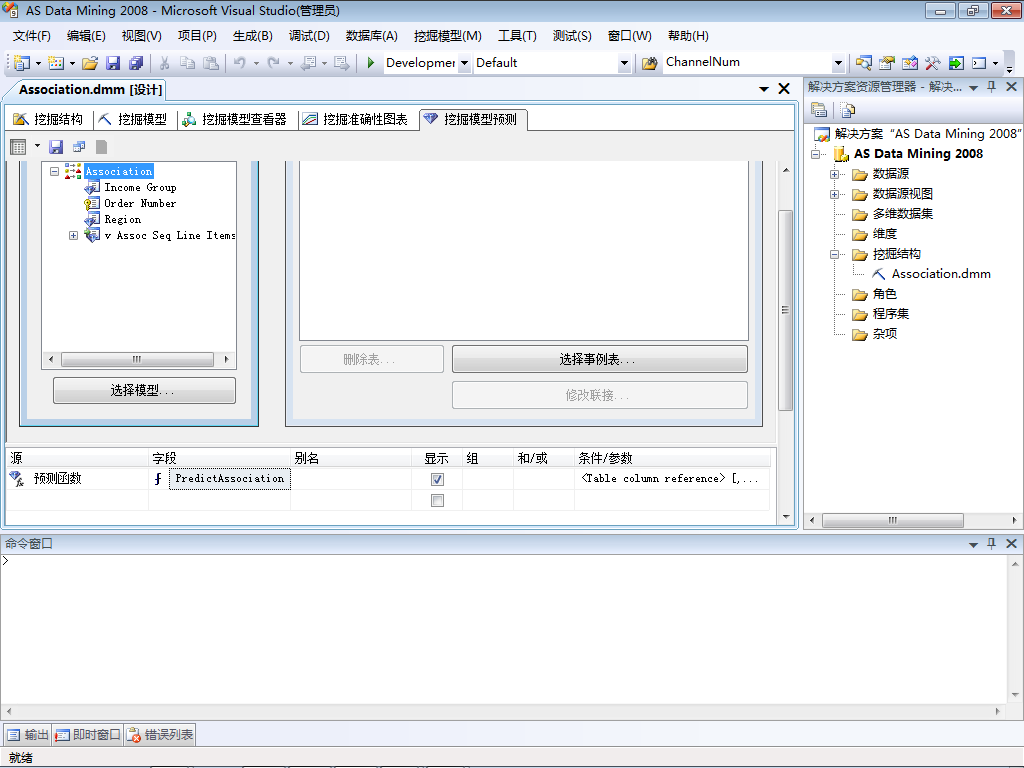
Task: Switch to the 挖掘模型查看器 tab
Action: (234, 119)
